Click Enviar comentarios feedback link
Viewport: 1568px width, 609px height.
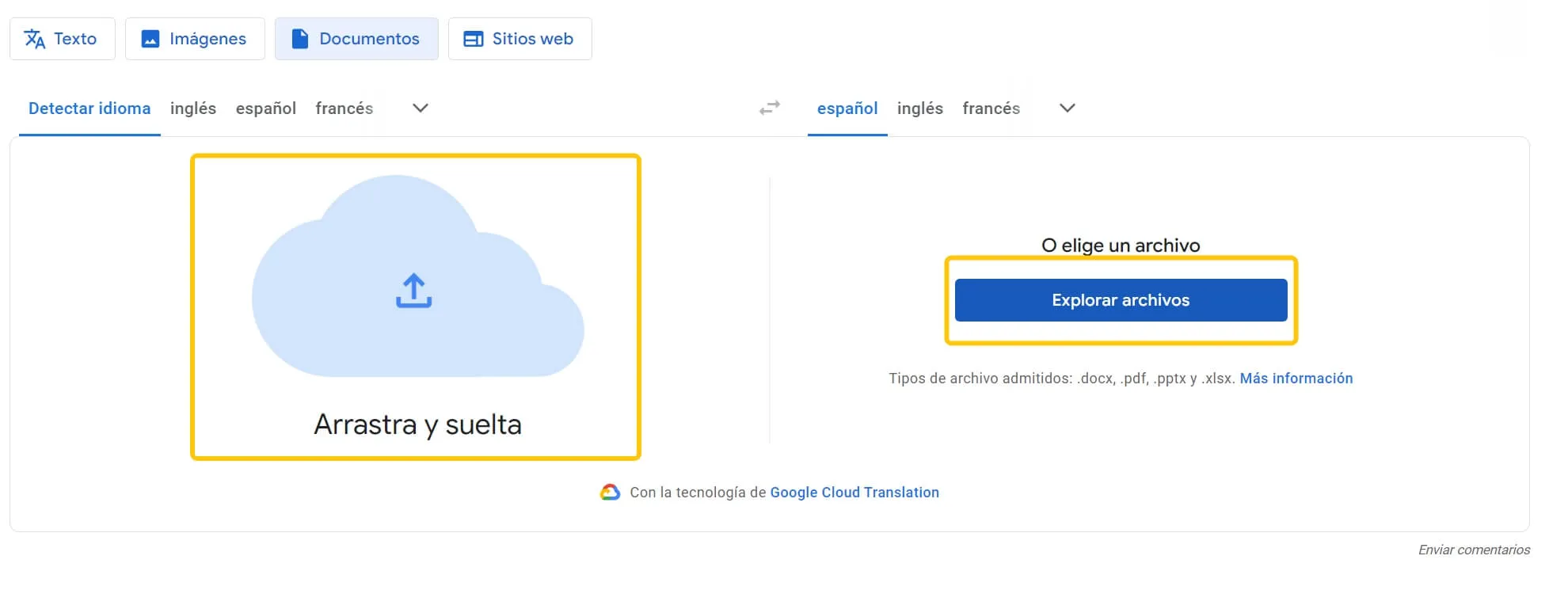pyautogui.click(x=1474, y=550)
